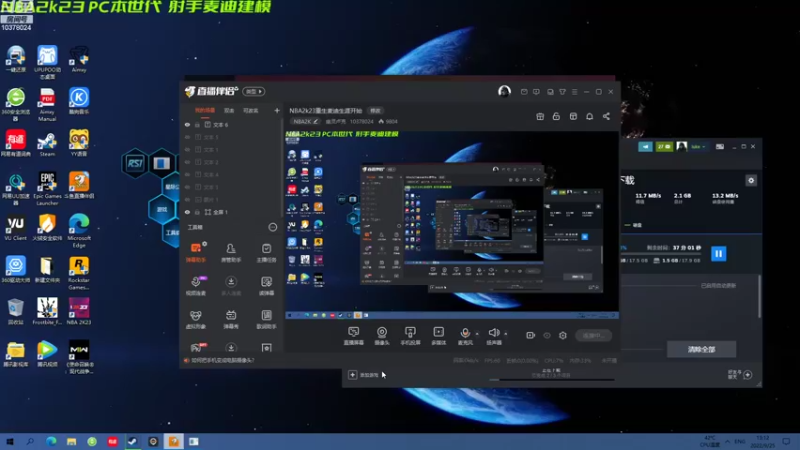Add a new scene with the plus icon
This screenshot has width=800, height=450.
point(277,110)
